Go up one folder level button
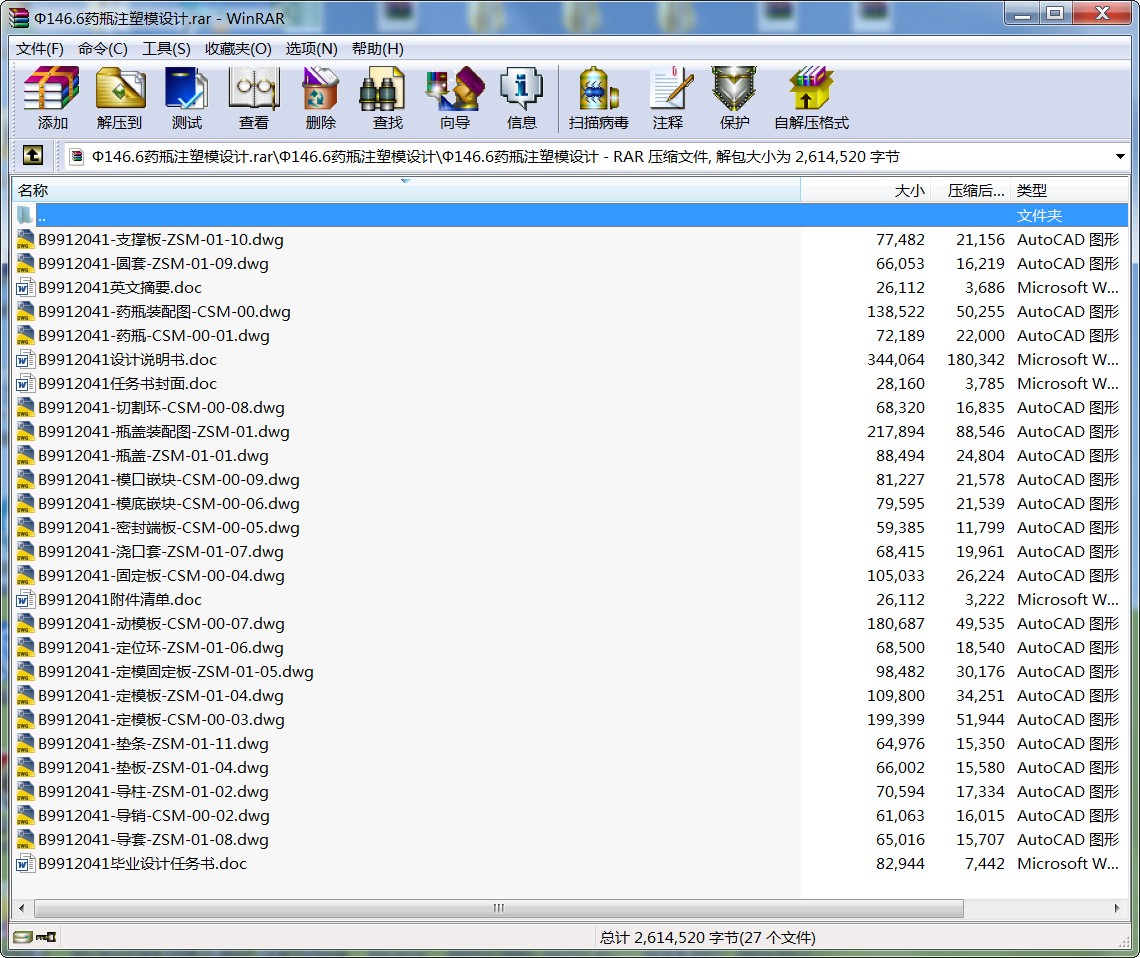 coord(33,156)
